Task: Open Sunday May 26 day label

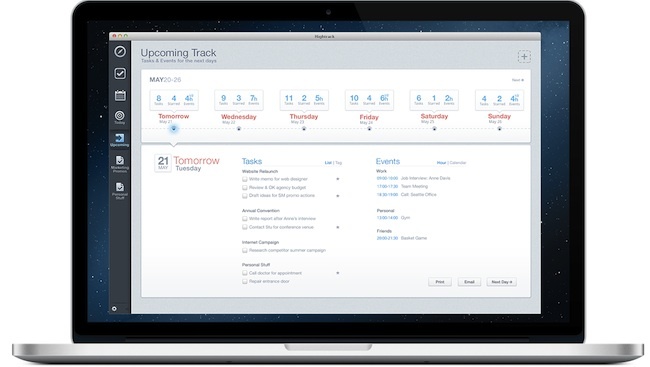Action: point(500,118)
